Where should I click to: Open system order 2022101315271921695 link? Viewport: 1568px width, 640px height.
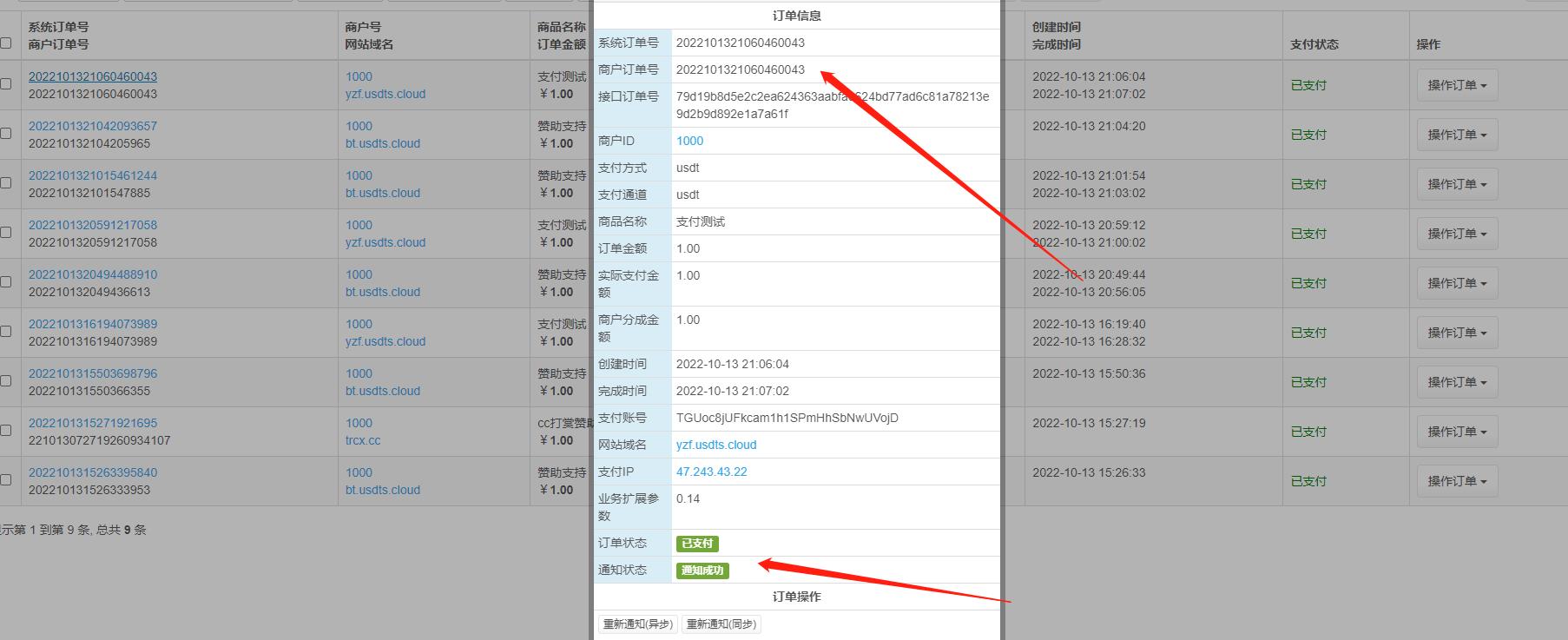93,423
